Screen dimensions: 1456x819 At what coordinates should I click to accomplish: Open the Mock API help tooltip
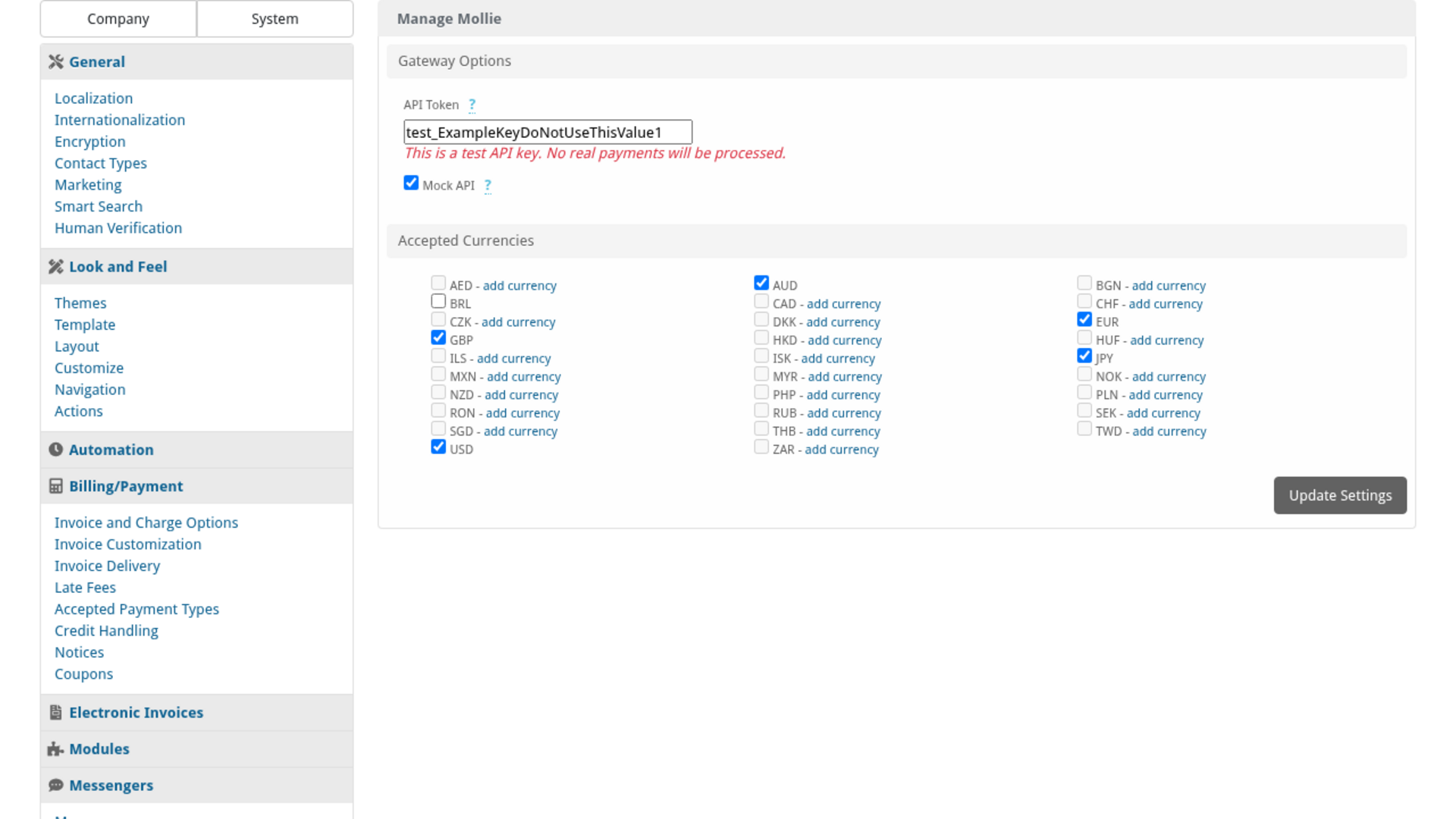488,186
